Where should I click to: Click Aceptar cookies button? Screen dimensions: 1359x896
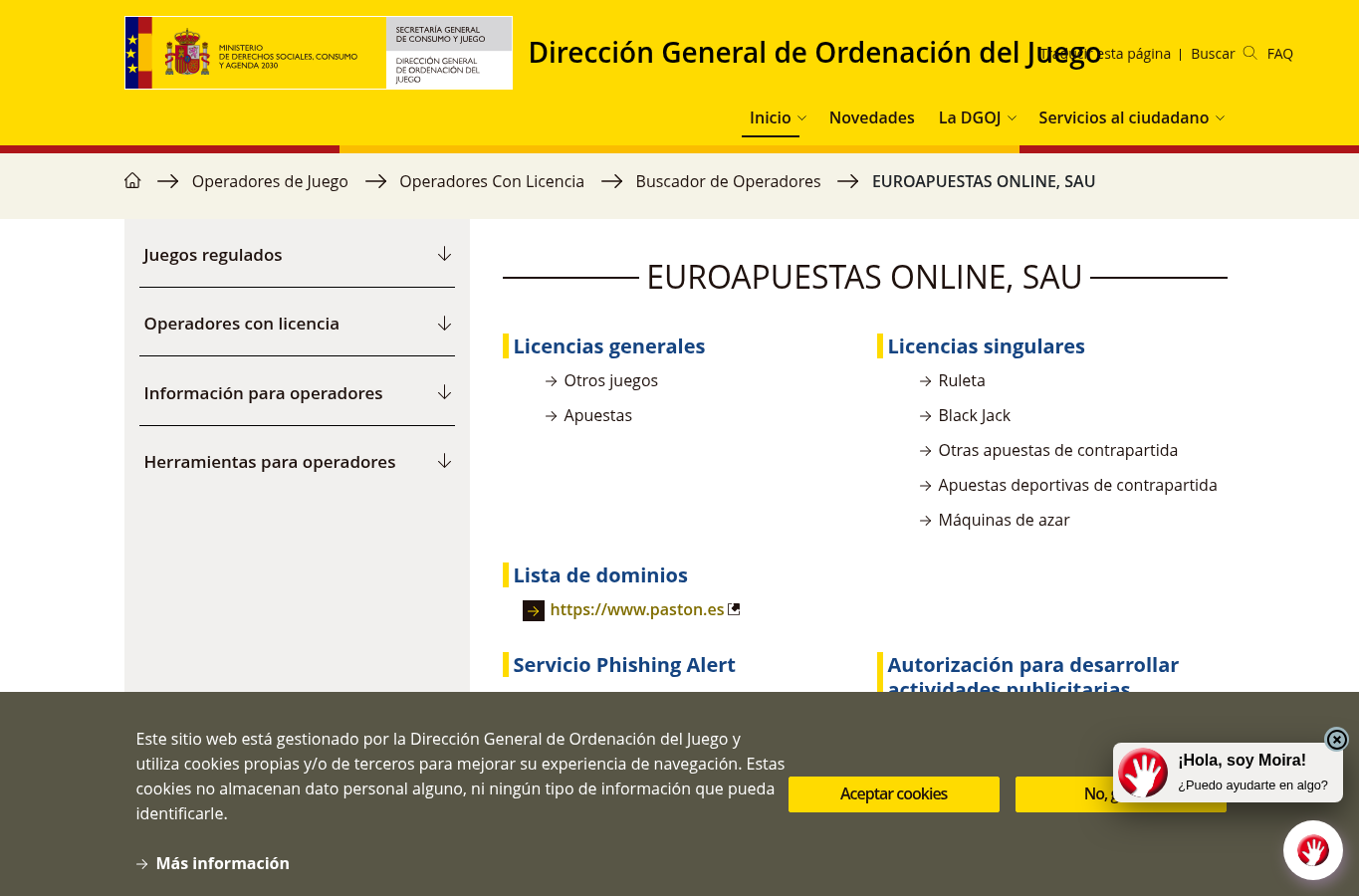[x=893, y=794]
